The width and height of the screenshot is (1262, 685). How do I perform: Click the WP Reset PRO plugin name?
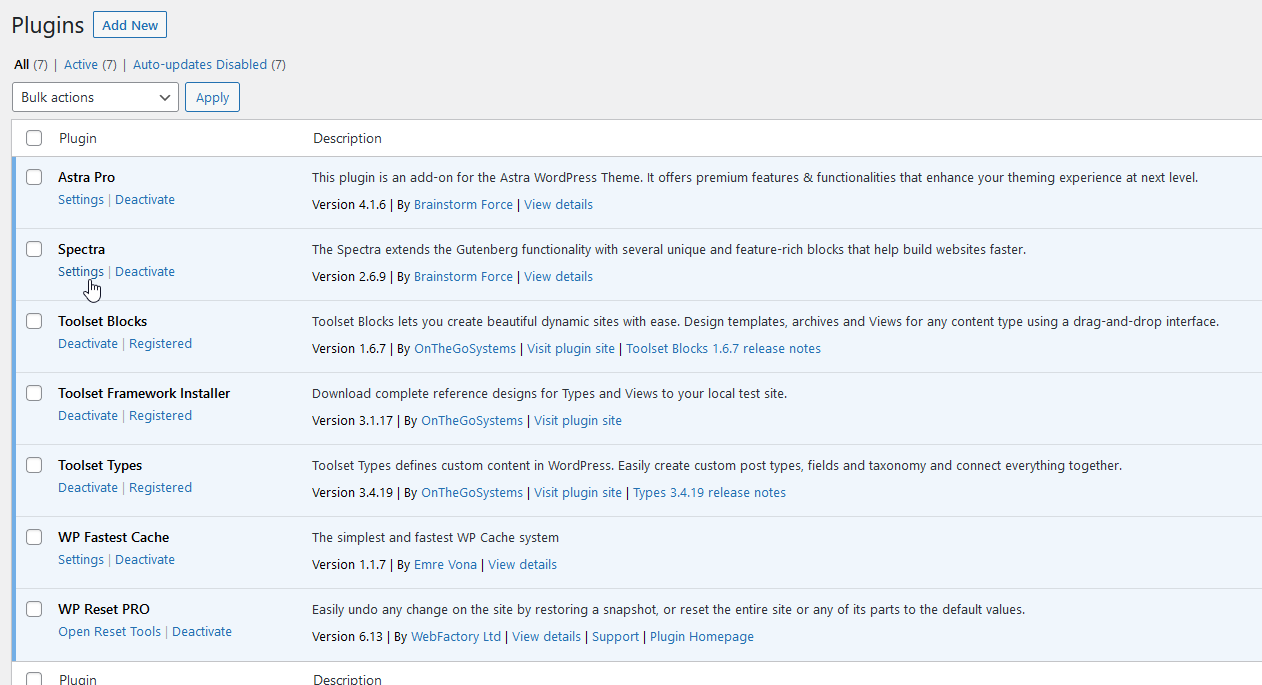[104, 609]
